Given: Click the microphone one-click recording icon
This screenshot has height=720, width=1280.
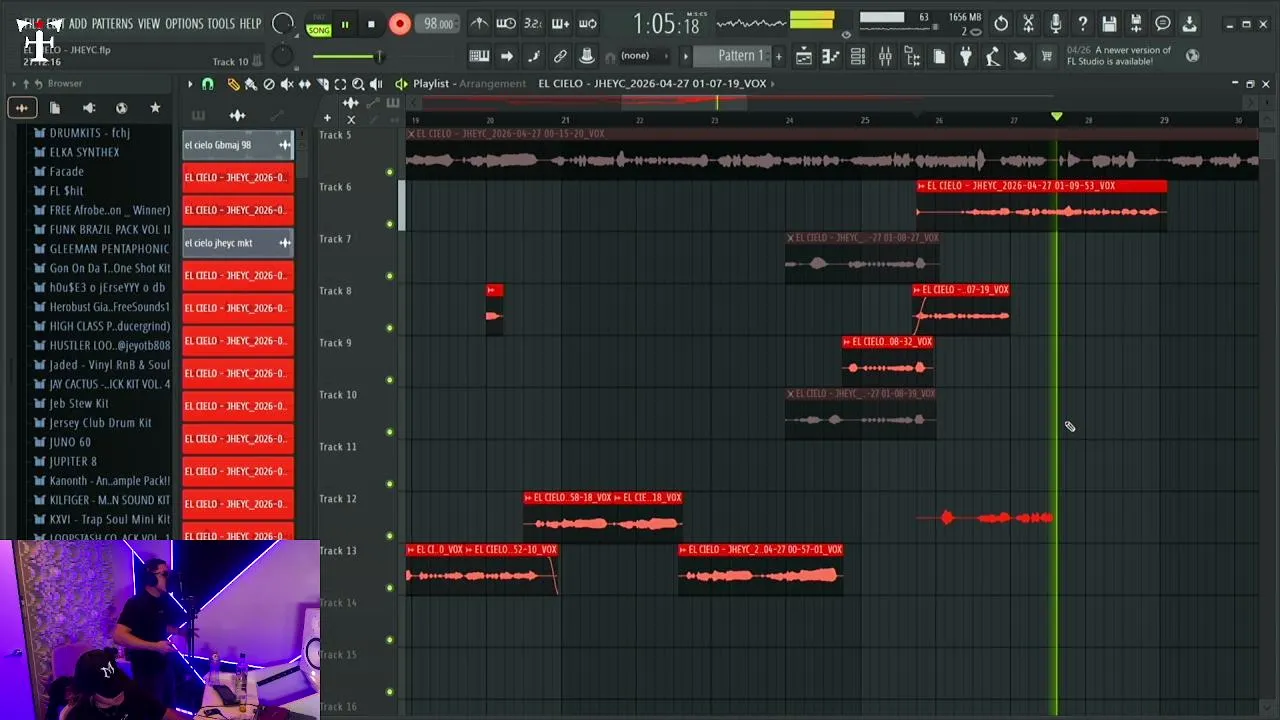Looking at the screenshot, I should click(x=1055, y=24).
